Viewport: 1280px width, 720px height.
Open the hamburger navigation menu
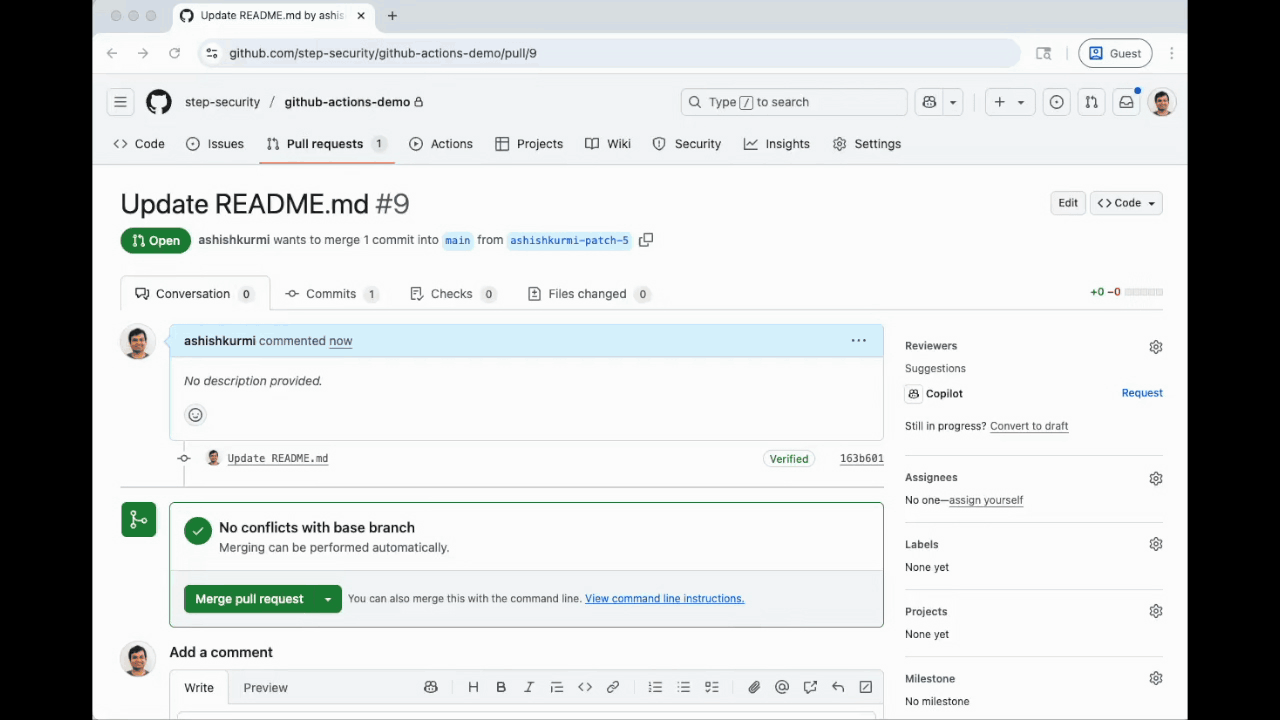pyautogui.click(x=120, y=102)
